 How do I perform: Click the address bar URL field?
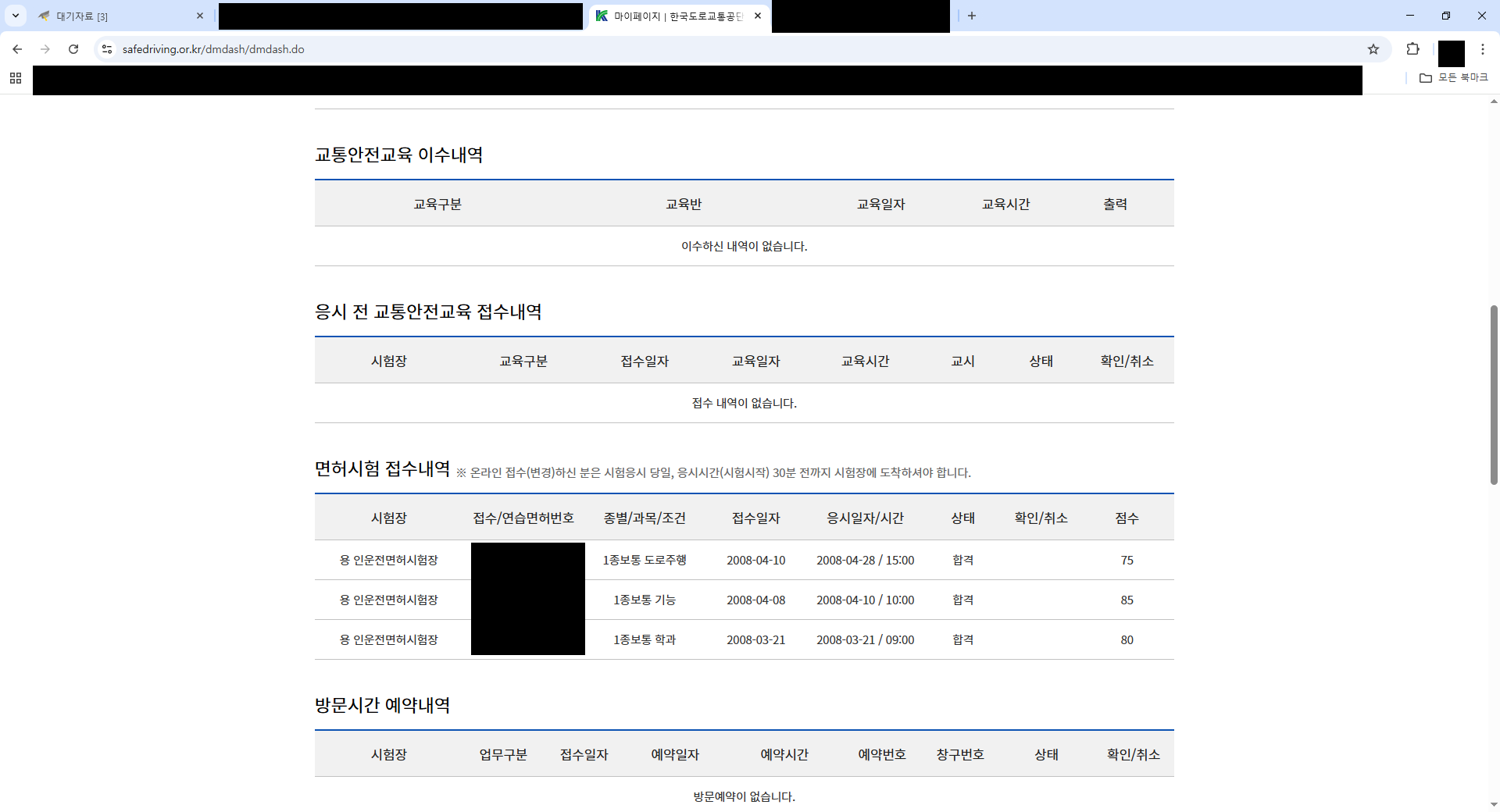703,49
